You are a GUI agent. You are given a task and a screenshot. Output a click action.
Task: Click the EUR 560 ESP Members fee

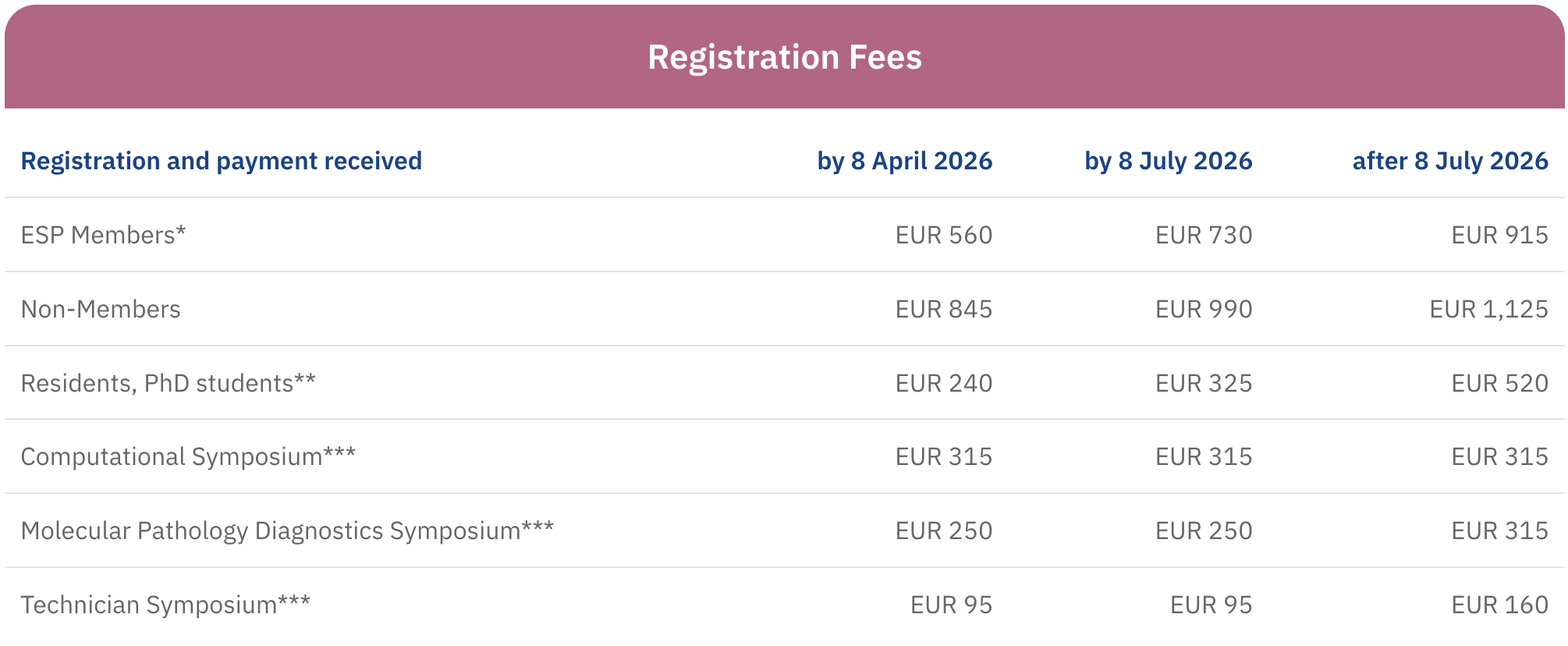pos(943,235)
